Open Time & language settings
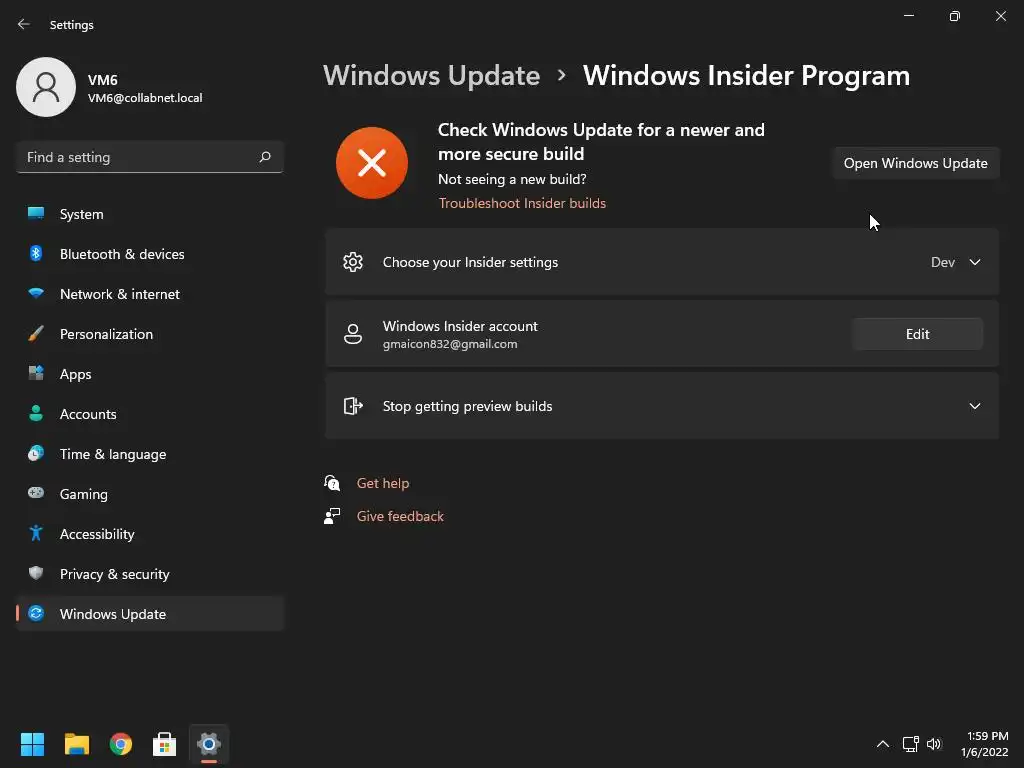1024x768 pixels. click(150, 454)
